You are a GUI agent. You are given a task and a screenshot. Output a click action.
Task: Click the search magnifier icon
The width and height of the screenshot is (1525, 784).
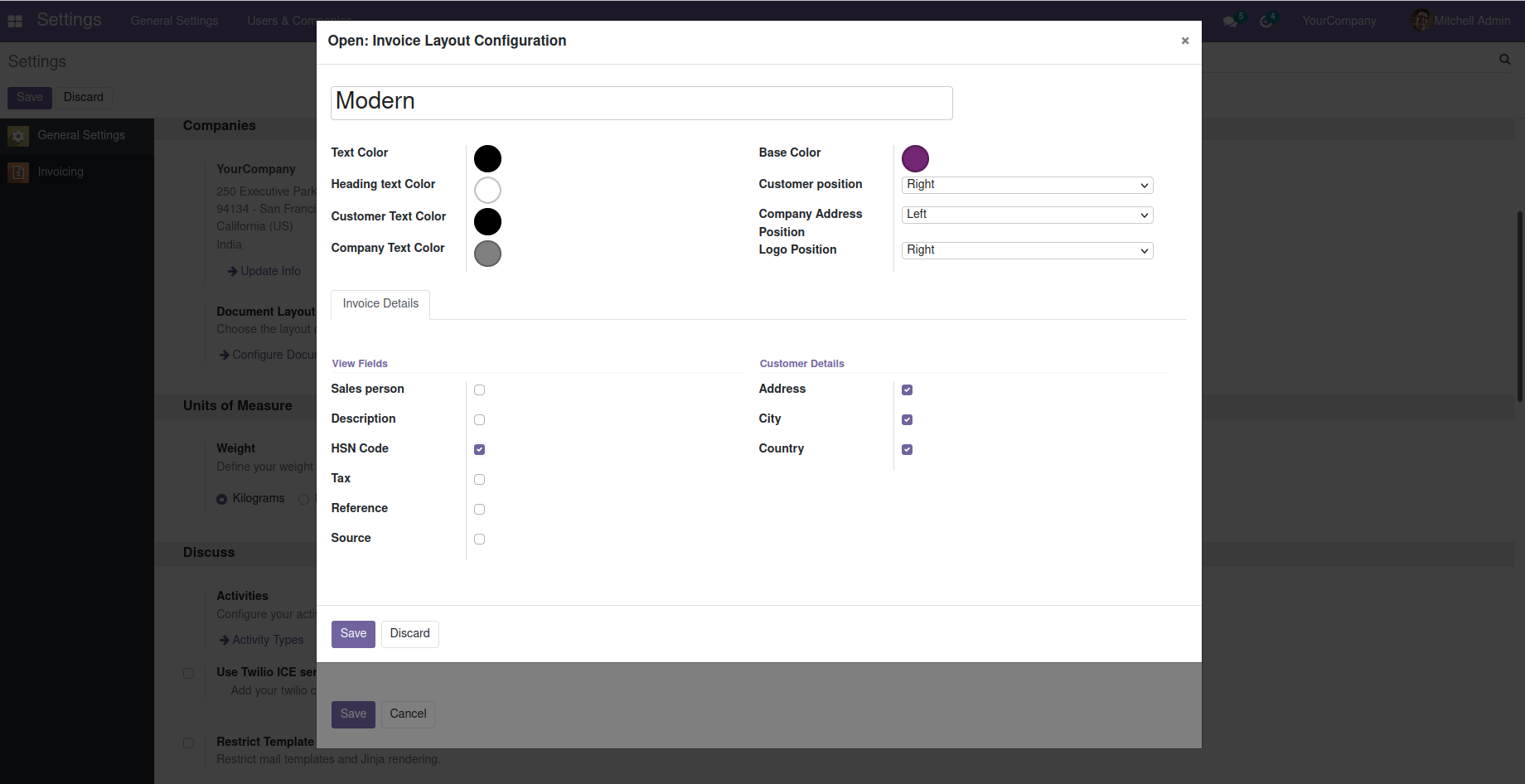pyautogui.click(x=1504, y=60)
